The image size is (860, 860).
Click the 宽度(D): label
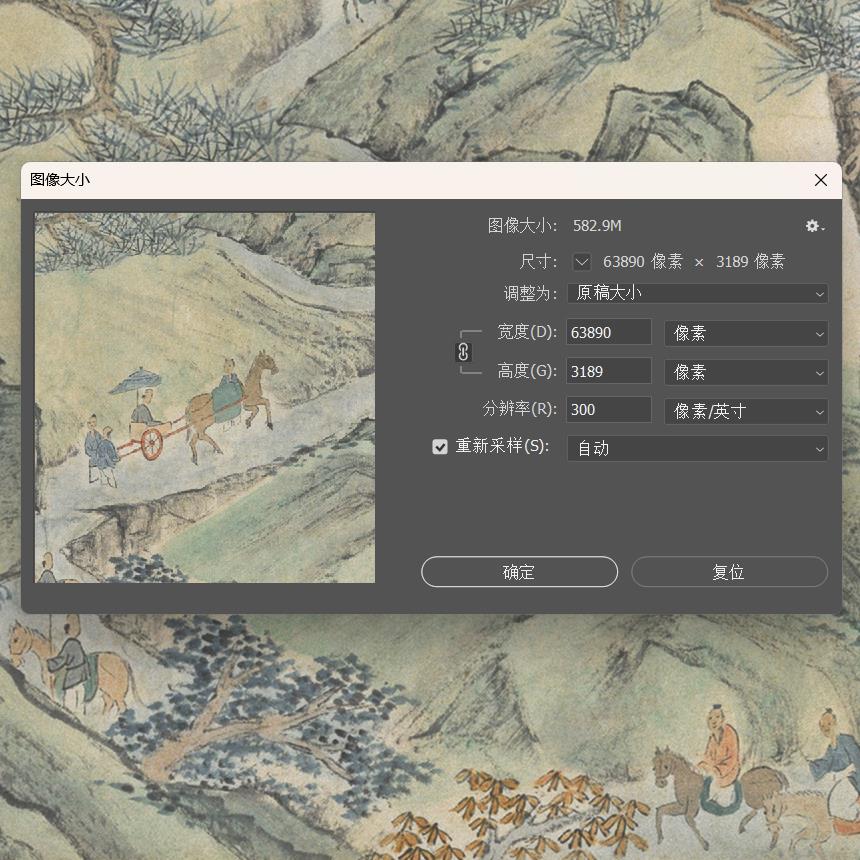(527, 332)
